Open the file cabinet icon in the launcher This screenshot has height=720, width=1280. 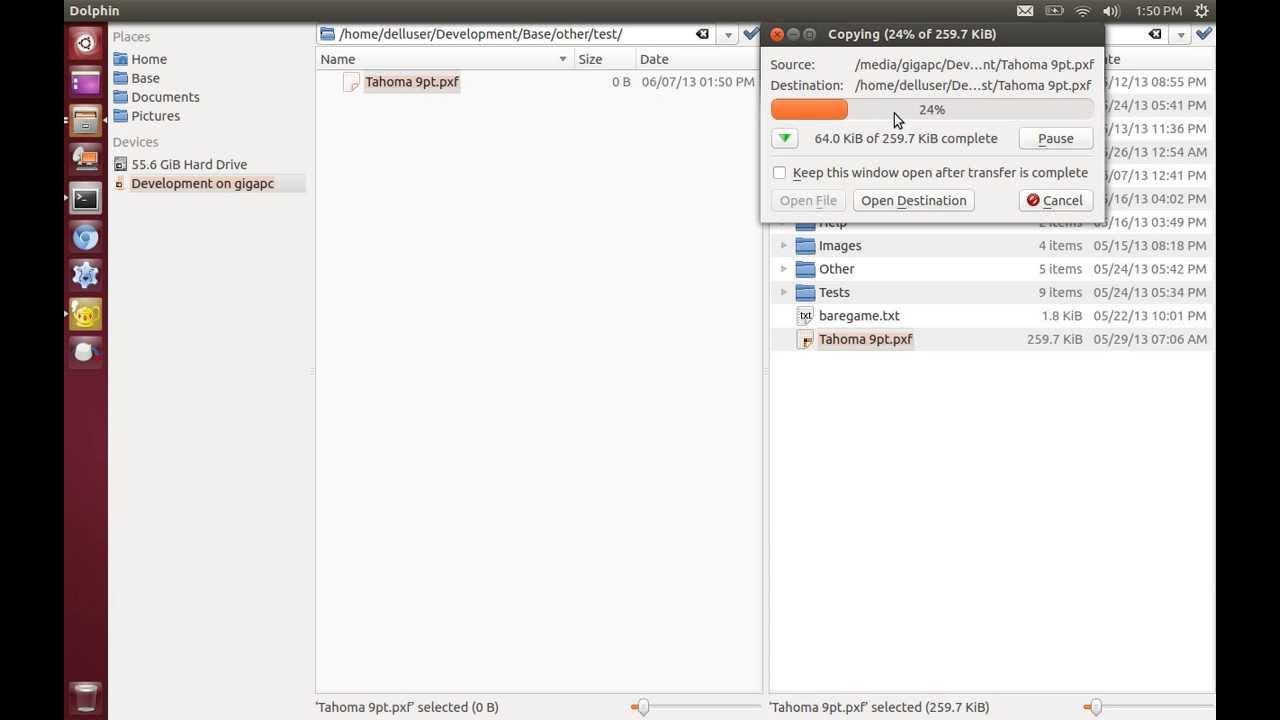tap(85, 121)
